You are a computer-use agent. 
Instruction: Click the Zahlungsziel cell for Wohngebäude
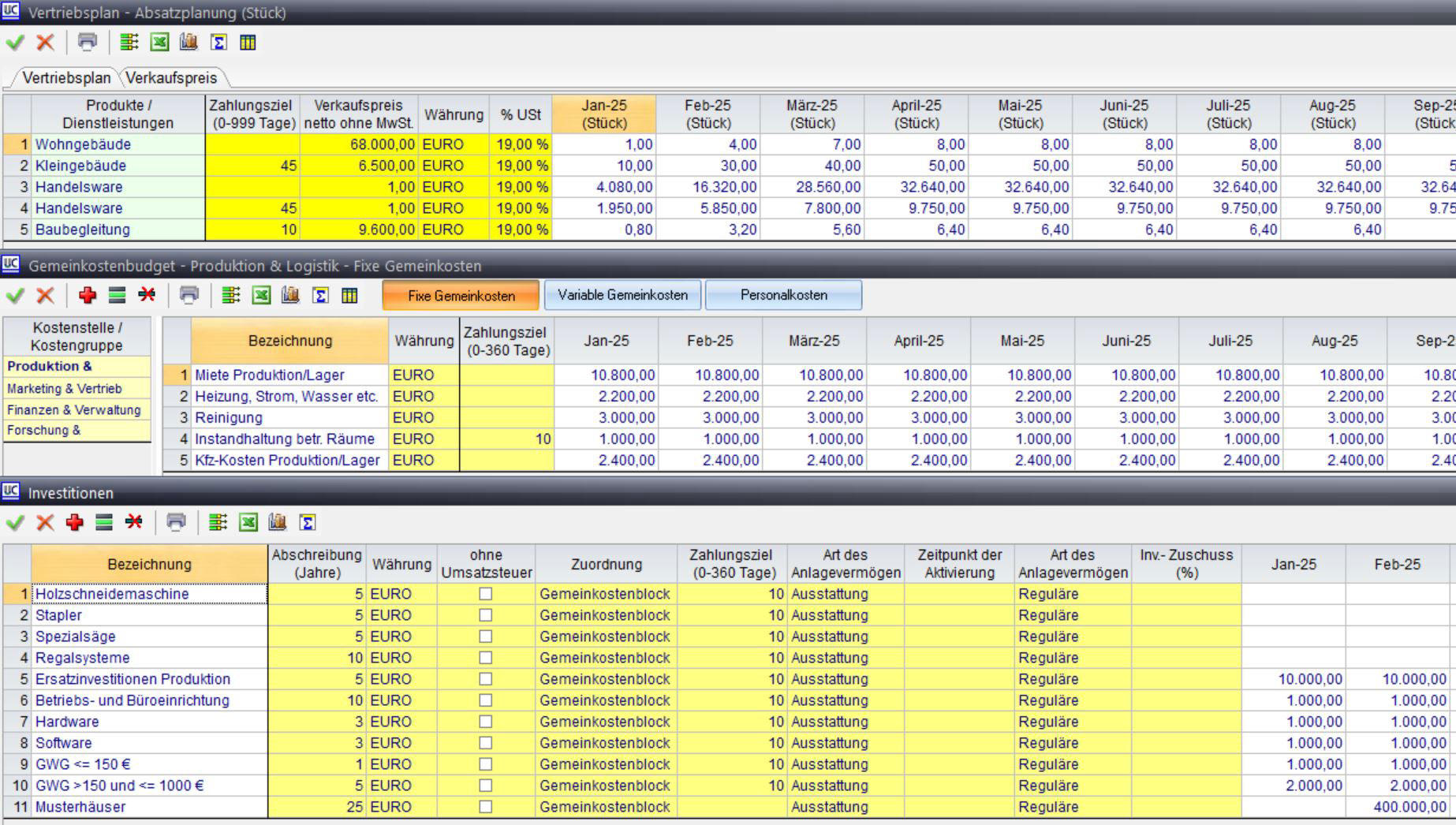pyautogui.click(x=252, y=144)
